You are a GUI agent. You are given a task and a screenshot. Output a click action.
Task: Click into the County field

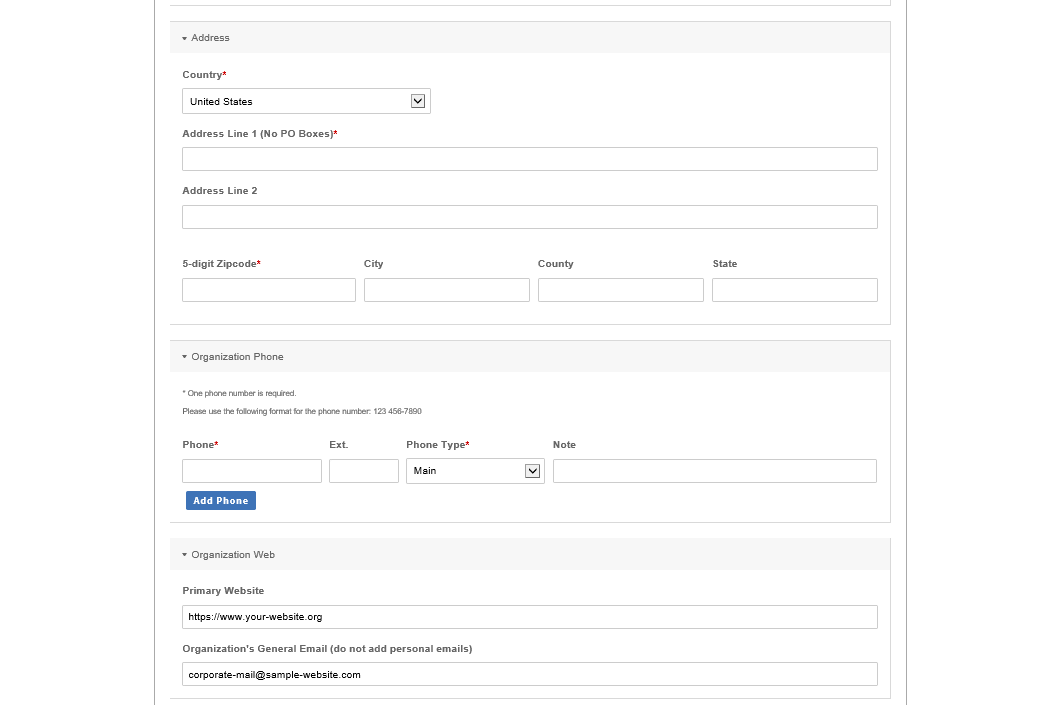pos(620,290)
